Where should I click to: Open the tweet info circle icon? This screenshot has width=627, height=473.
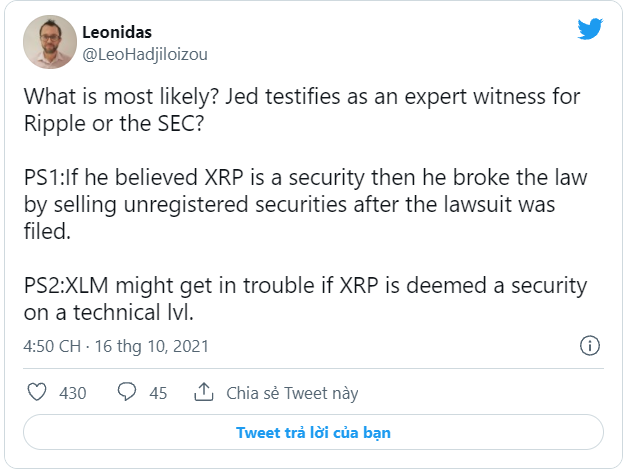590,346
